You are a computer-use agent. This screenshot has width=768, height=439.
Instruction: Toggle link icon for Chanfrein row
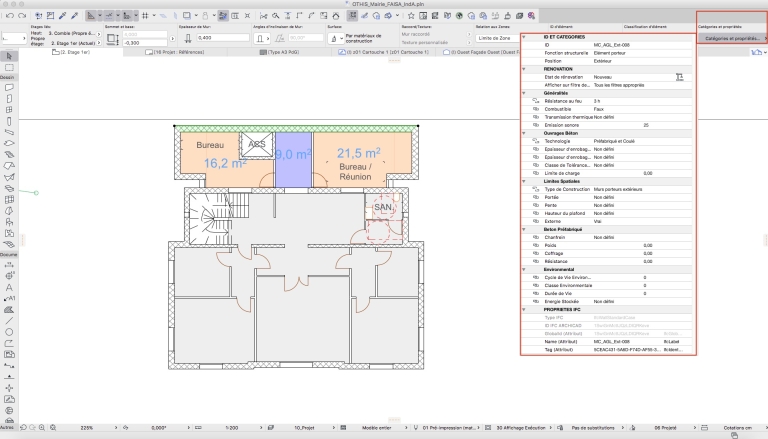click(x=536, y=237)
